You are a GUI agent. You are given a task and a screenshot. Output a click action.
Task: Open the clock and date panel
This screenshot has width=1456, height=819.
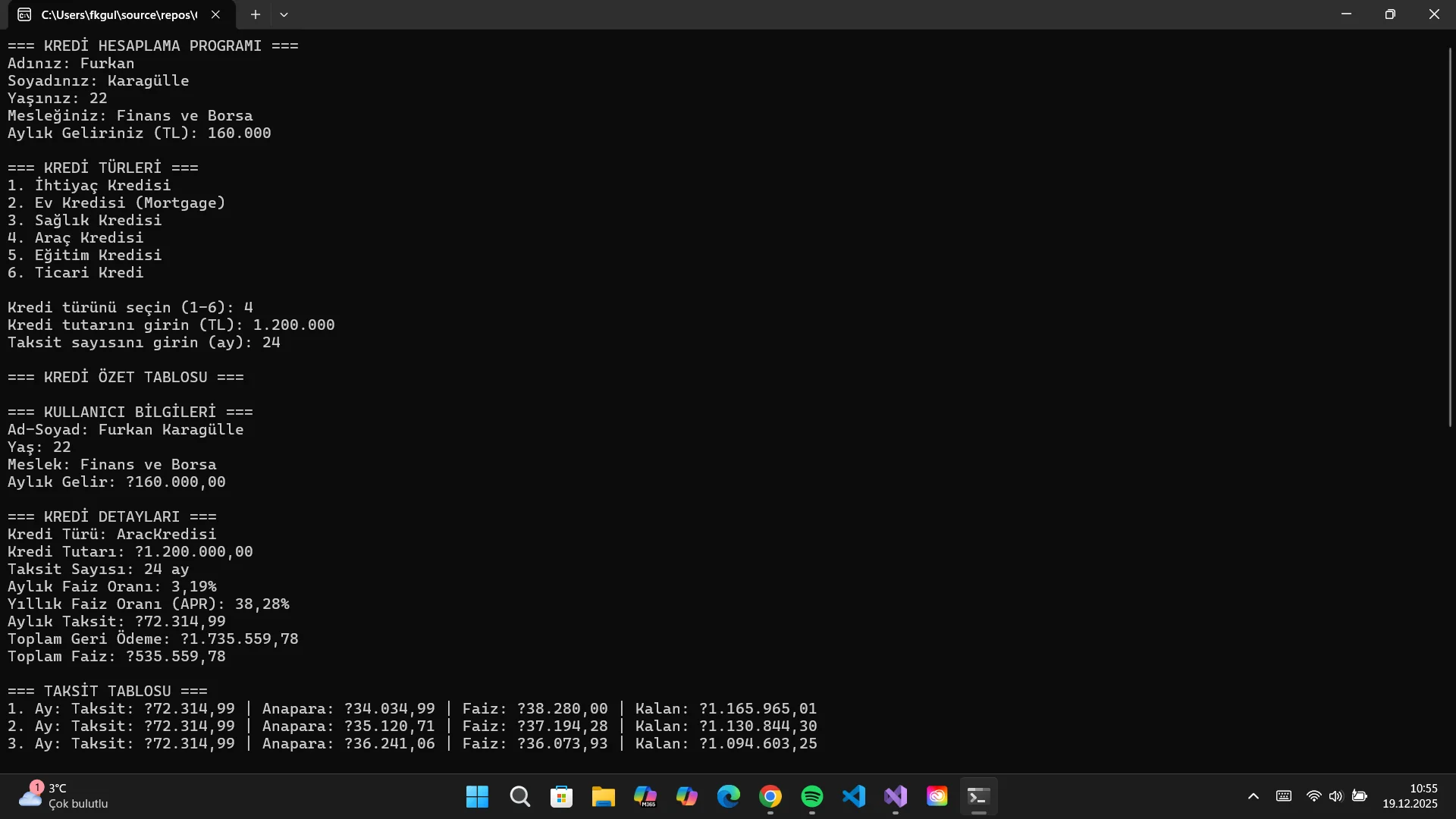point(1410,796)
